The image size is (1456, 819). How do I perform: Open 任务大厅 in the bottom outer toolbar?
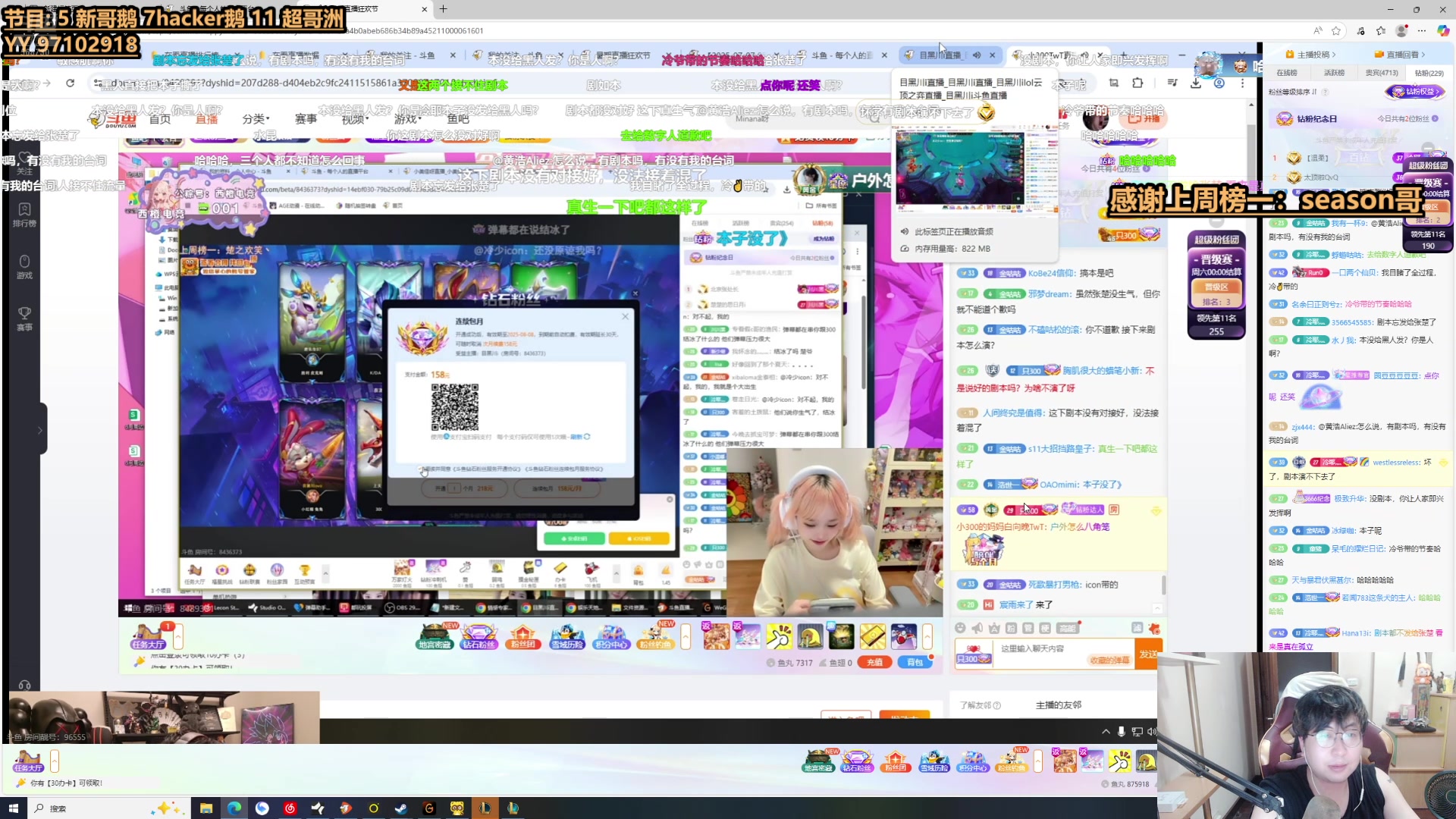point(28,761)
